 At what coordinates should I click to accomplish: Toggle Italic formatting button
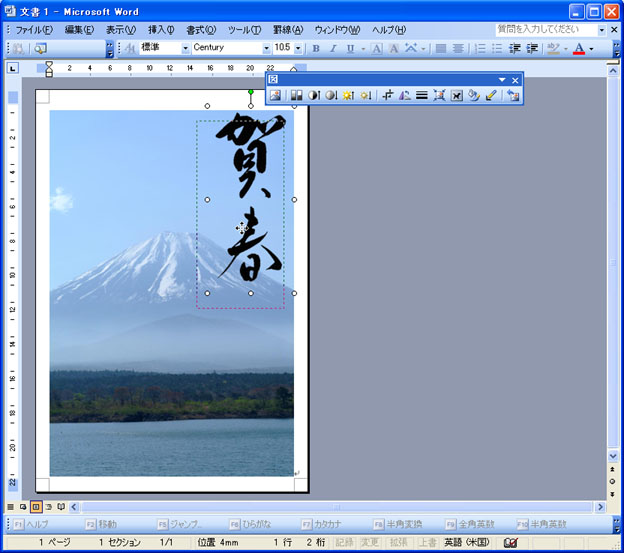(332, 48)
